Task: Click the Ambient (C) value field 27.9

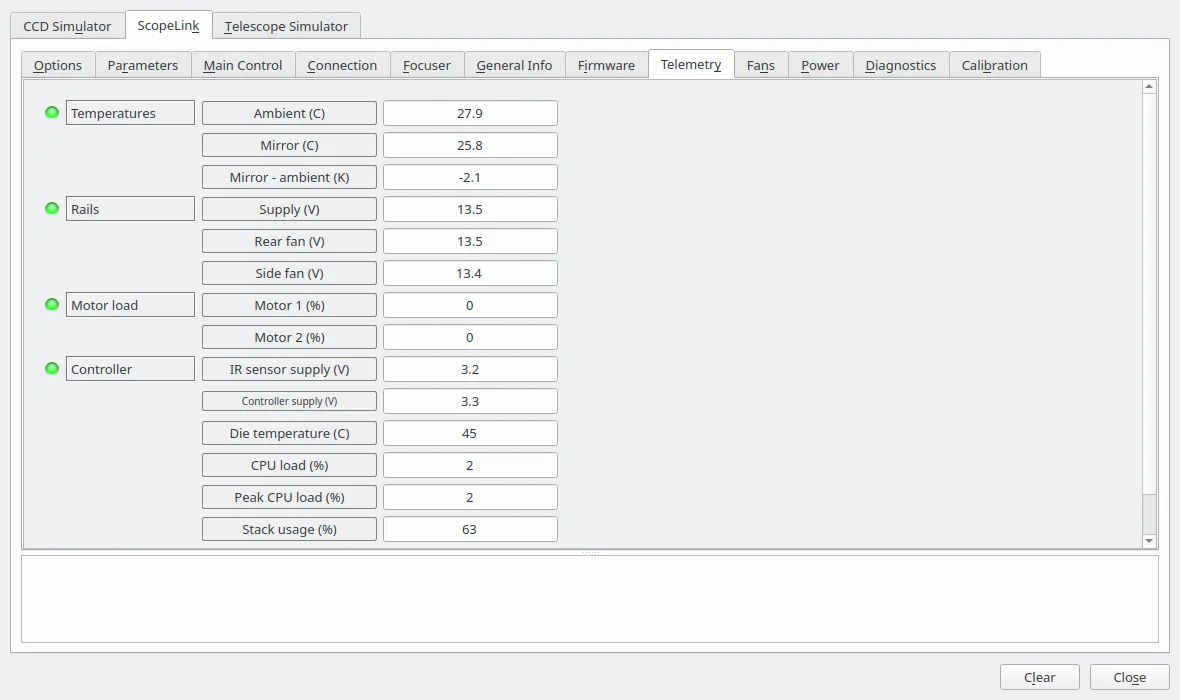Action: tap(470, 113)
